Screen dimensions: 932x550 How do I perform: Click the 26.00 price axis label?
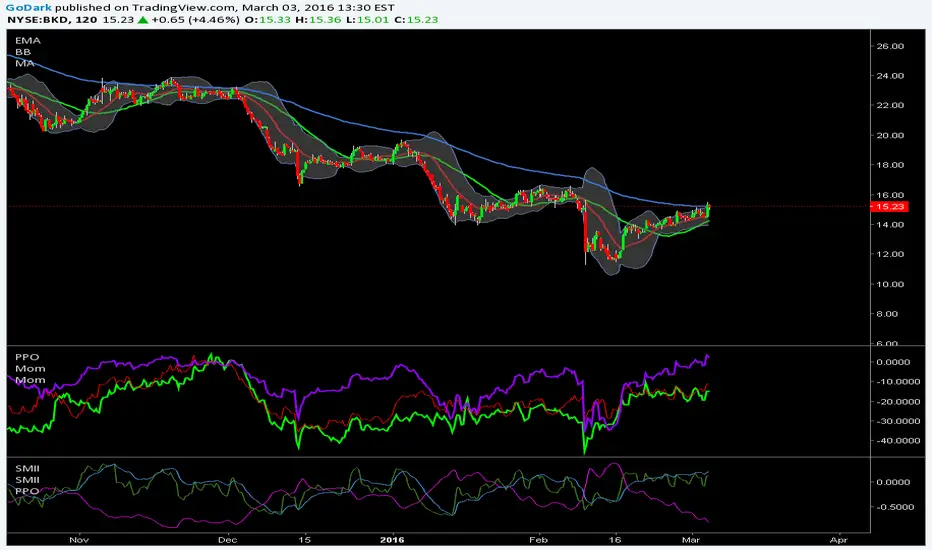pos(890,46)
